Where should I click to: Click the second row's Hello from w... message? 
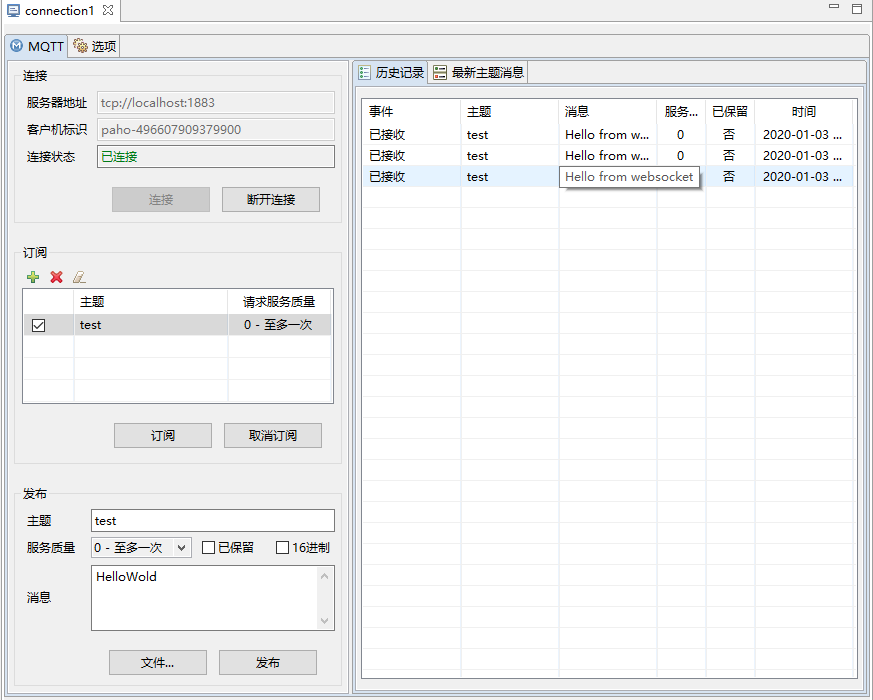tap(607, 156)
